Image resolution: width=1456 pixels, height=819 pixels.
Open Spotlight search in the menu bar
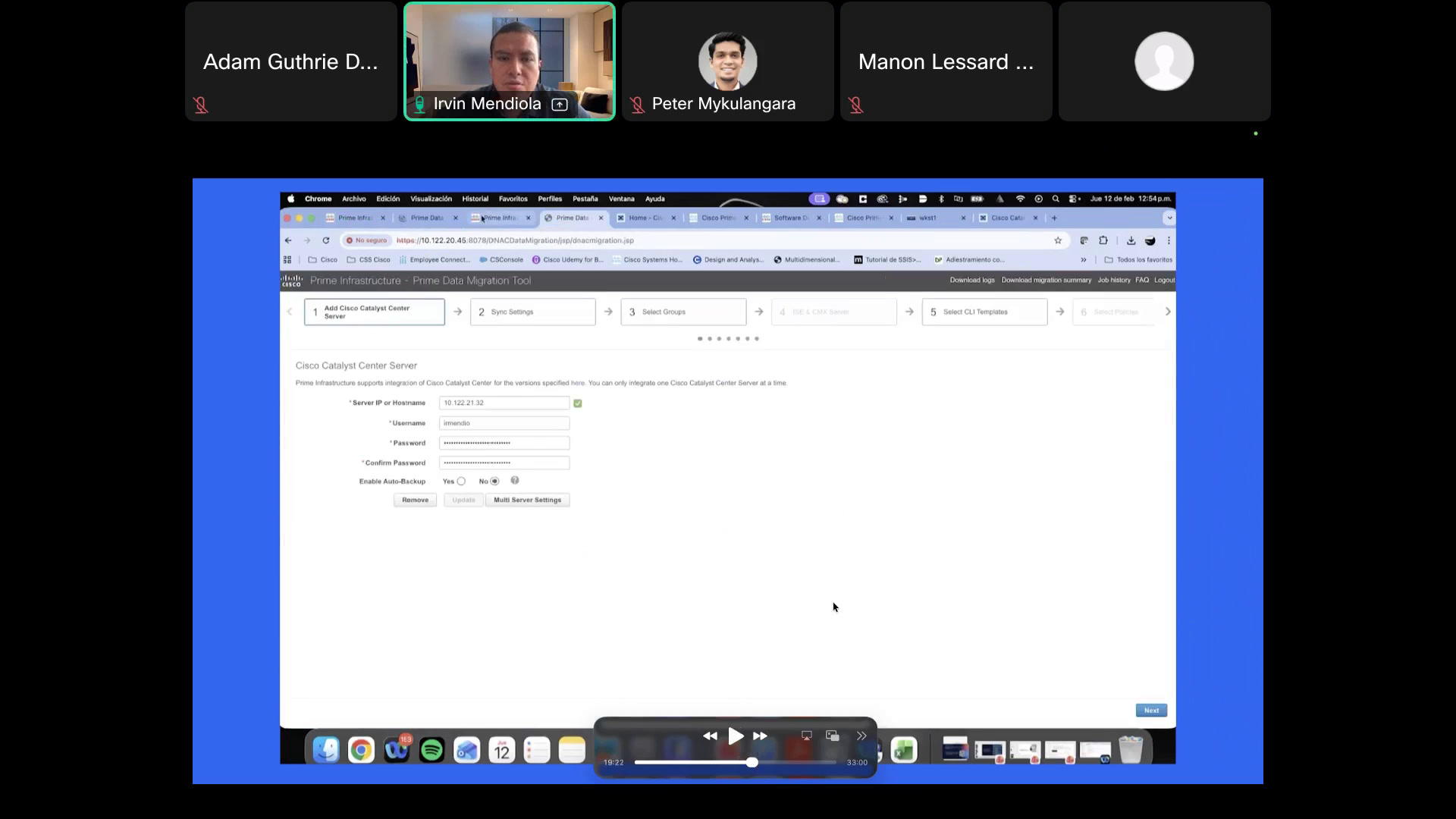(1056, 199)
